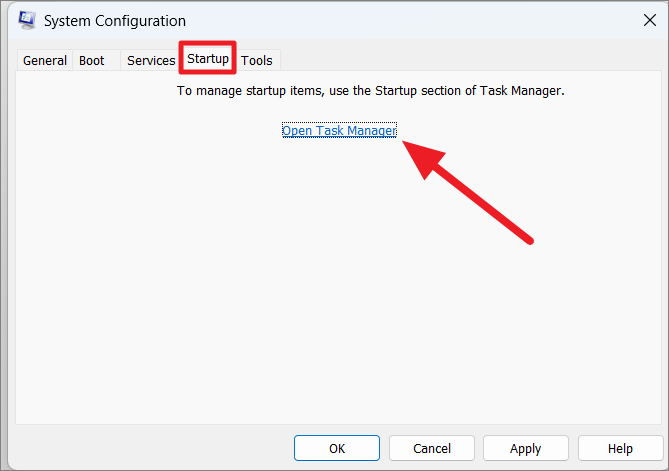Apply changes with the Apply button
669x471 pixels.
(x=526, y=448)
